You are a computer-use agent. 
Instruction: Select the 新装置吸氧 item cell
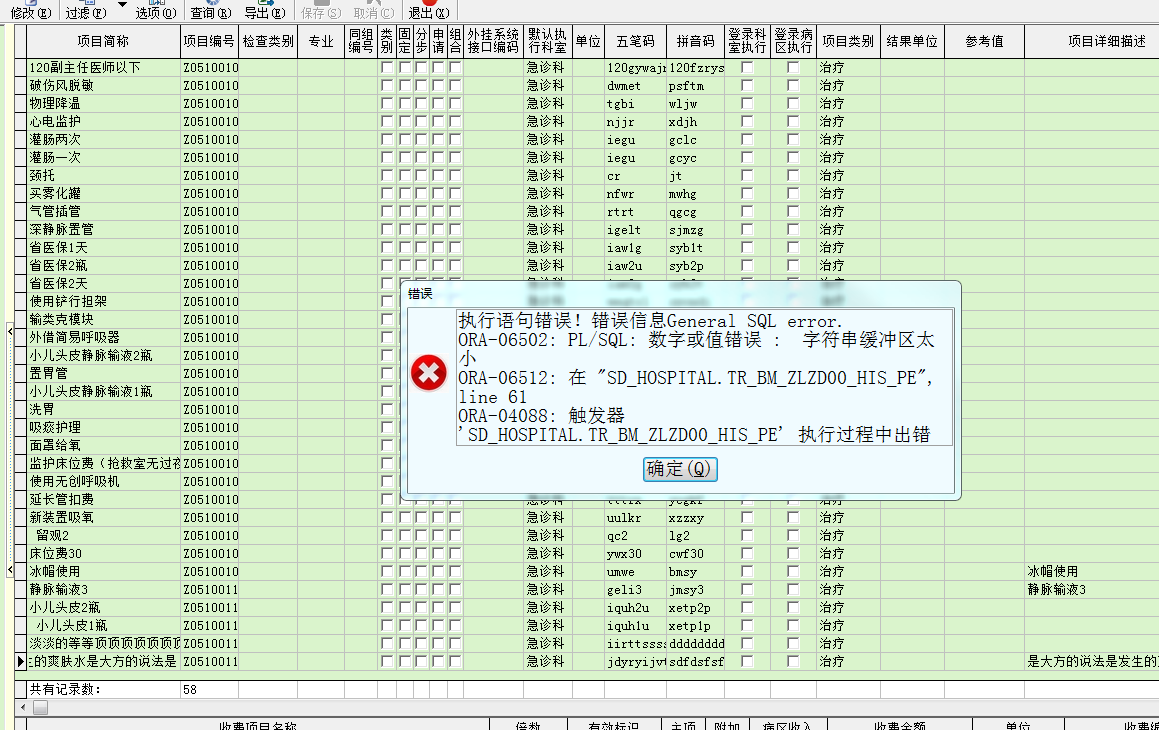click(103, 517)
